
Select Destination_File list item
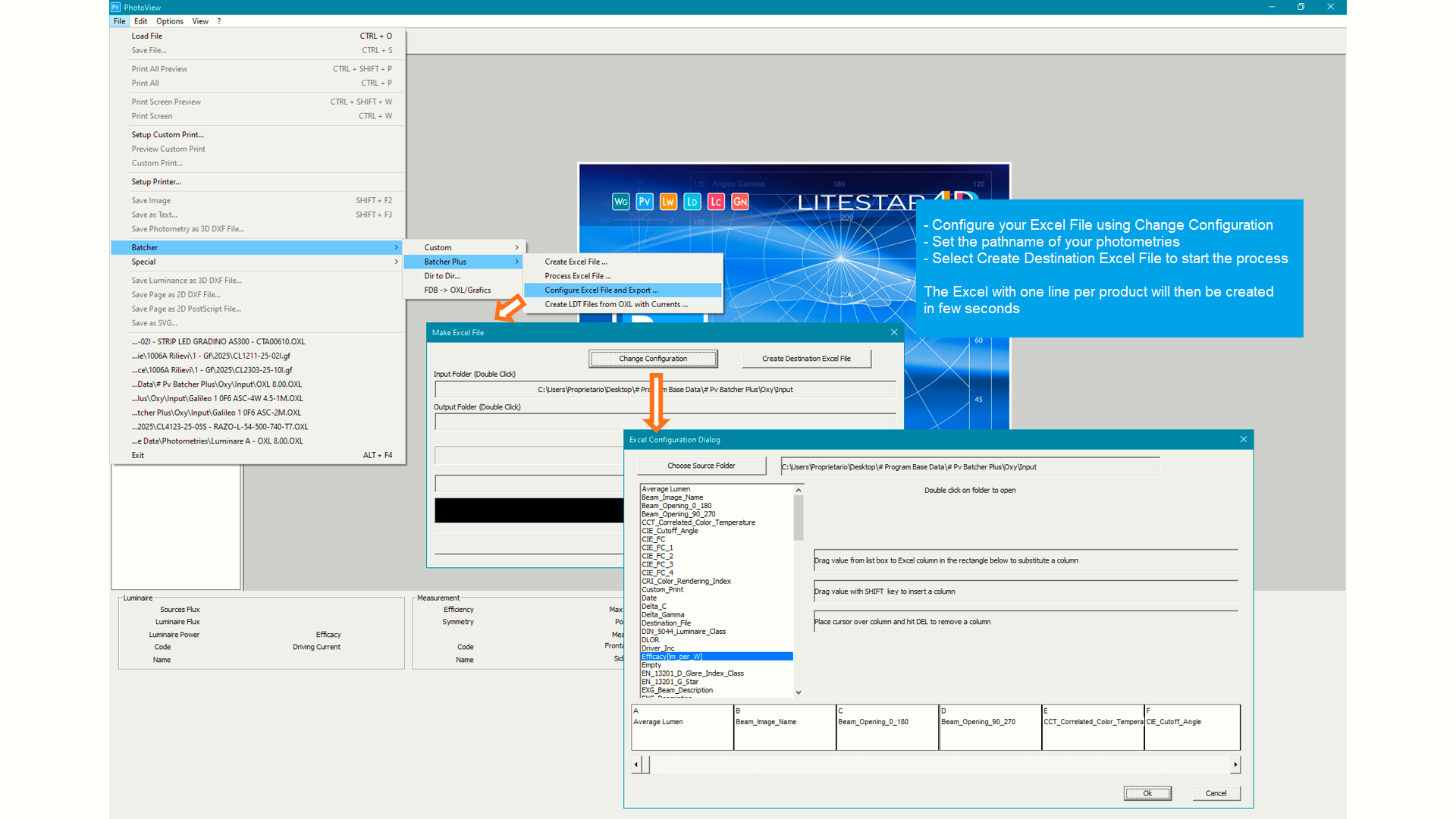coord(717,623)
